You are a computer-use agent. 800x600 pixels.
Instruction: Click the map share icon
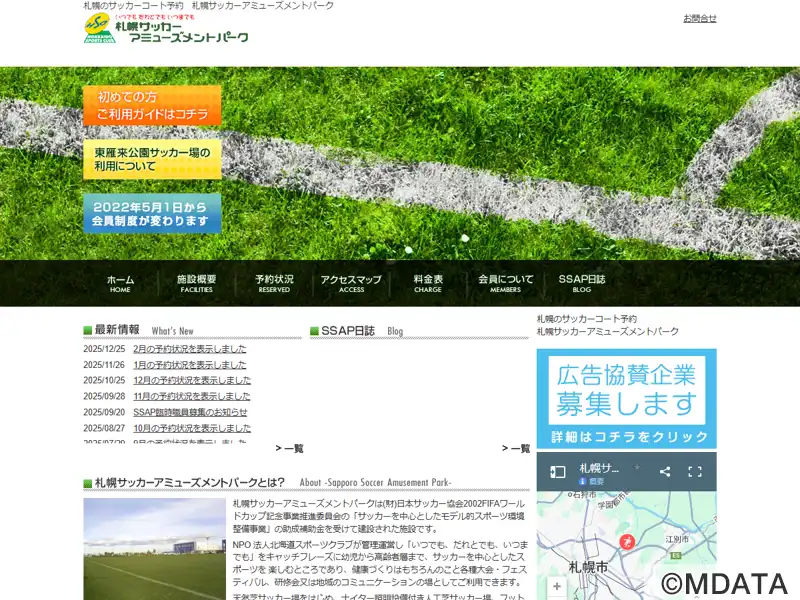click(665, 471)
